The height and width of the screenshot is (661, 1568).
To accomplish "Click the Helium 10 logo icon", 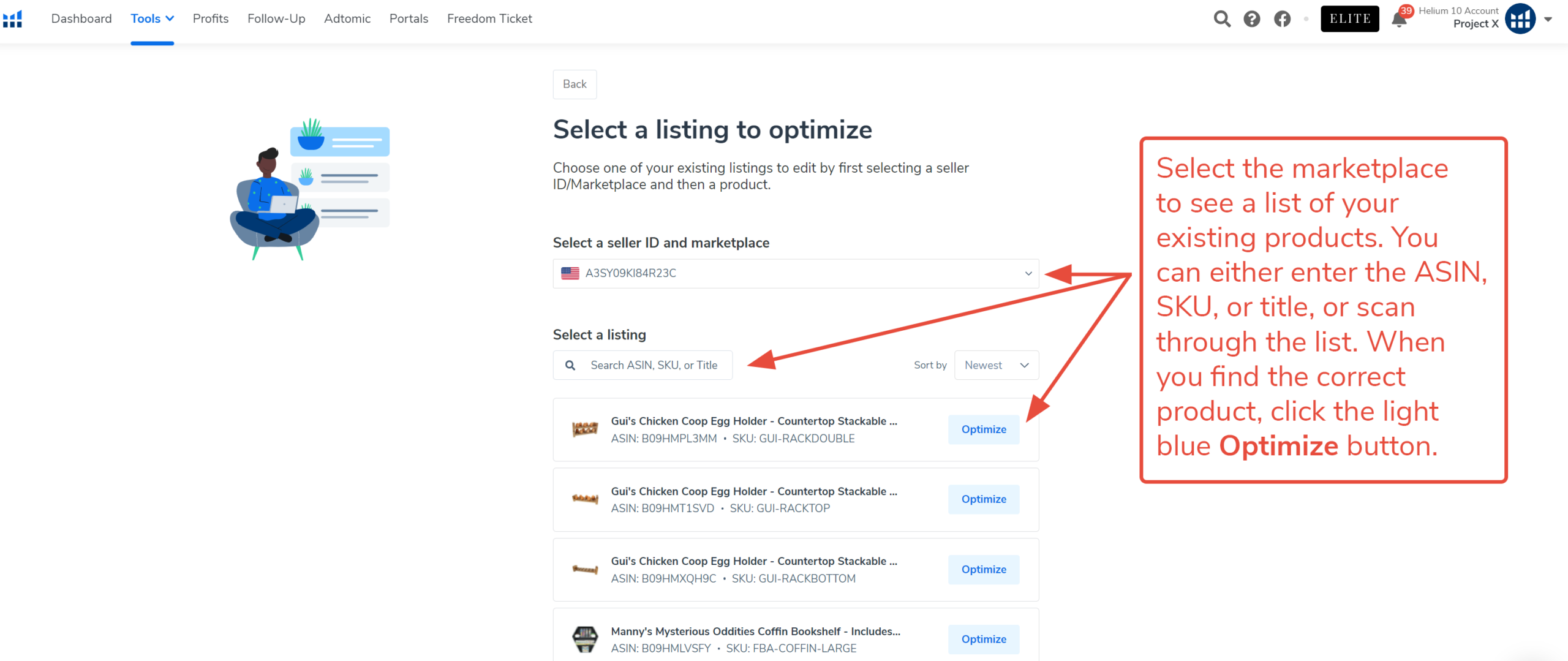I will 13,19.
